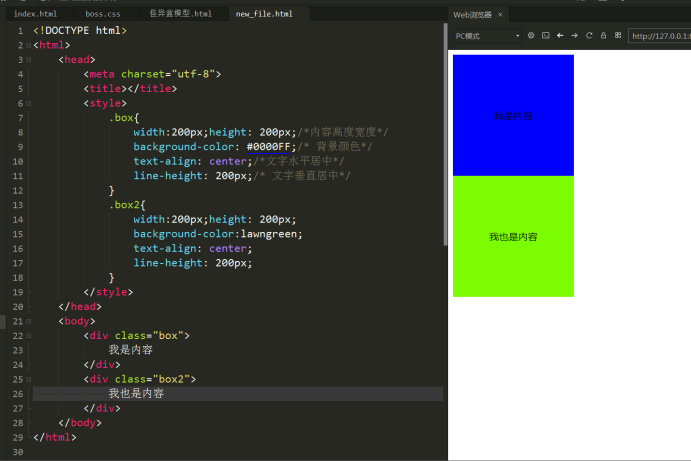This screenshot has width=691, height=461.
Task: Click the comment '/*文字水平居中*/' on line 10
Action: (x=299, y=161)
